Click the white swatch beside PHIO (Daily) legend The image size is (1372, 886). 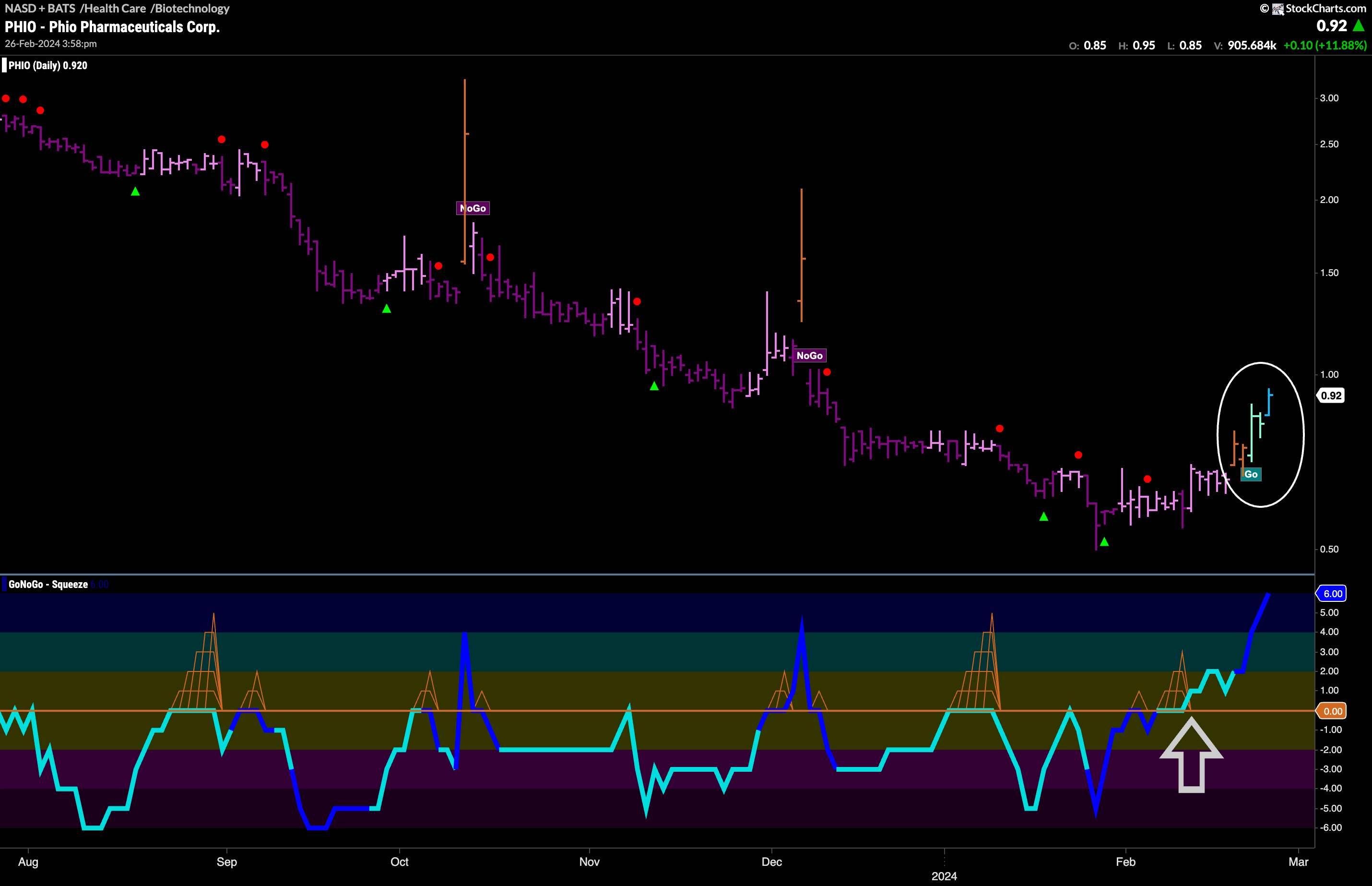(5, 66)
